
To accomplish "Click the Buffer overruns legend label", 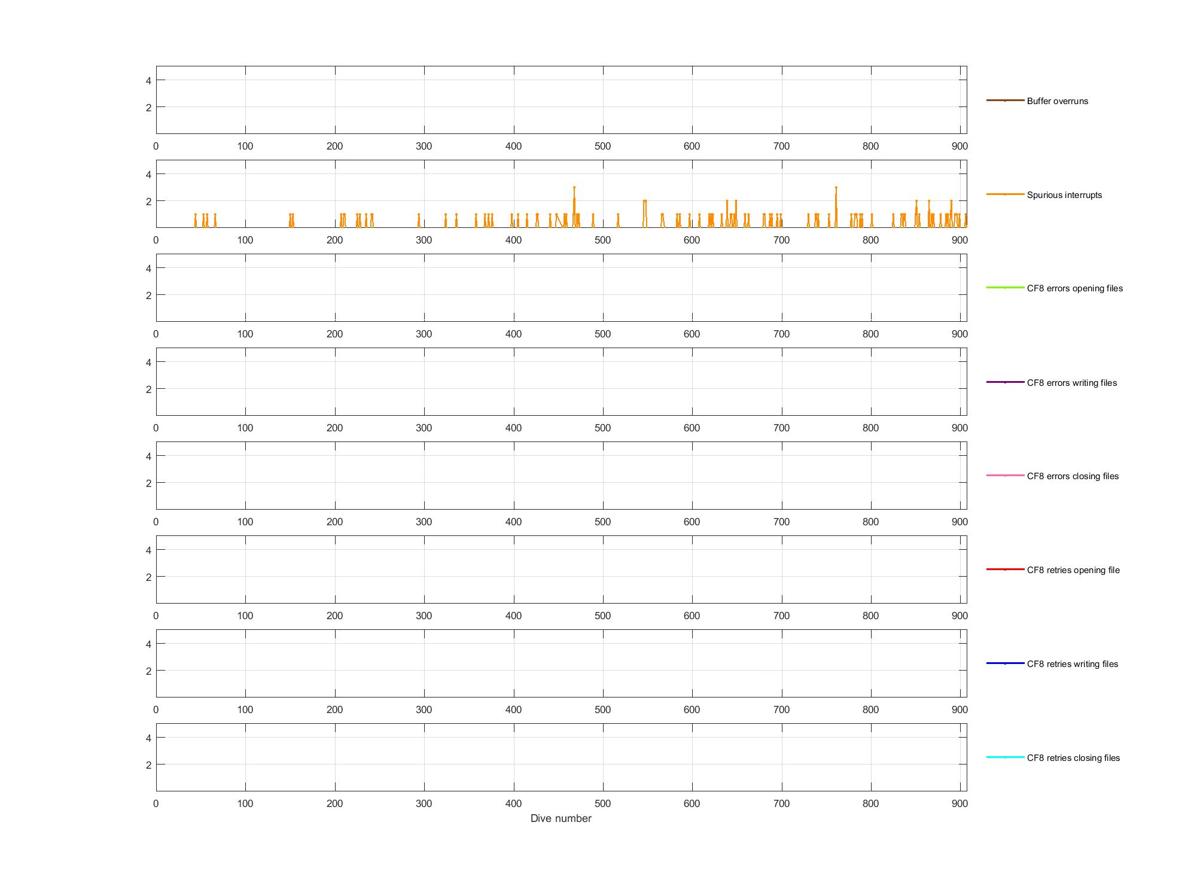I will tap(1057, 101).
